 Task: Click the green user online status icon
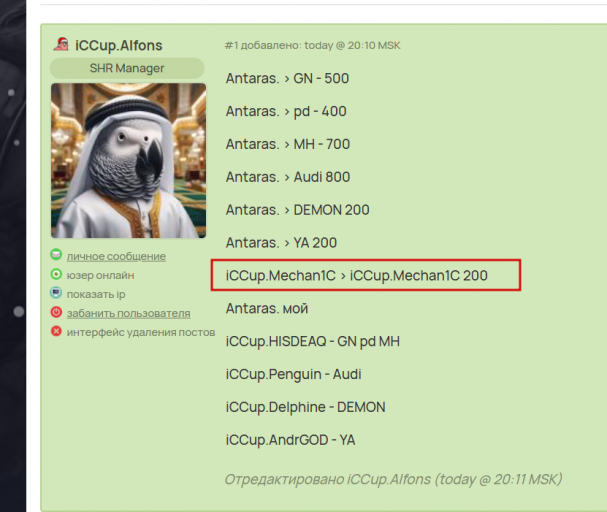(x=56, y=274)
